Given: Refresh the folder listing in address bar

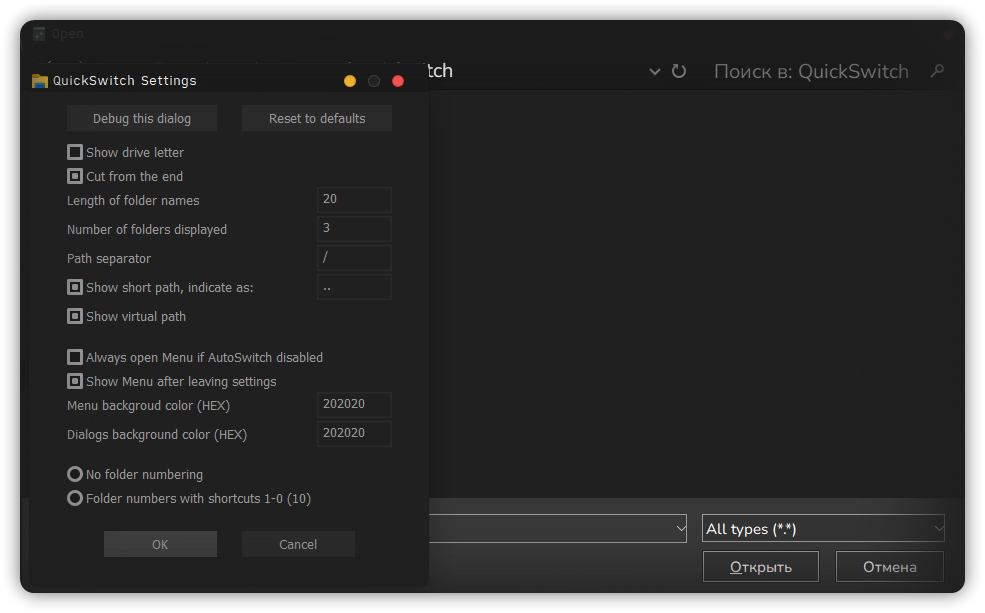Looking at the screenshot, I should 679,71.
